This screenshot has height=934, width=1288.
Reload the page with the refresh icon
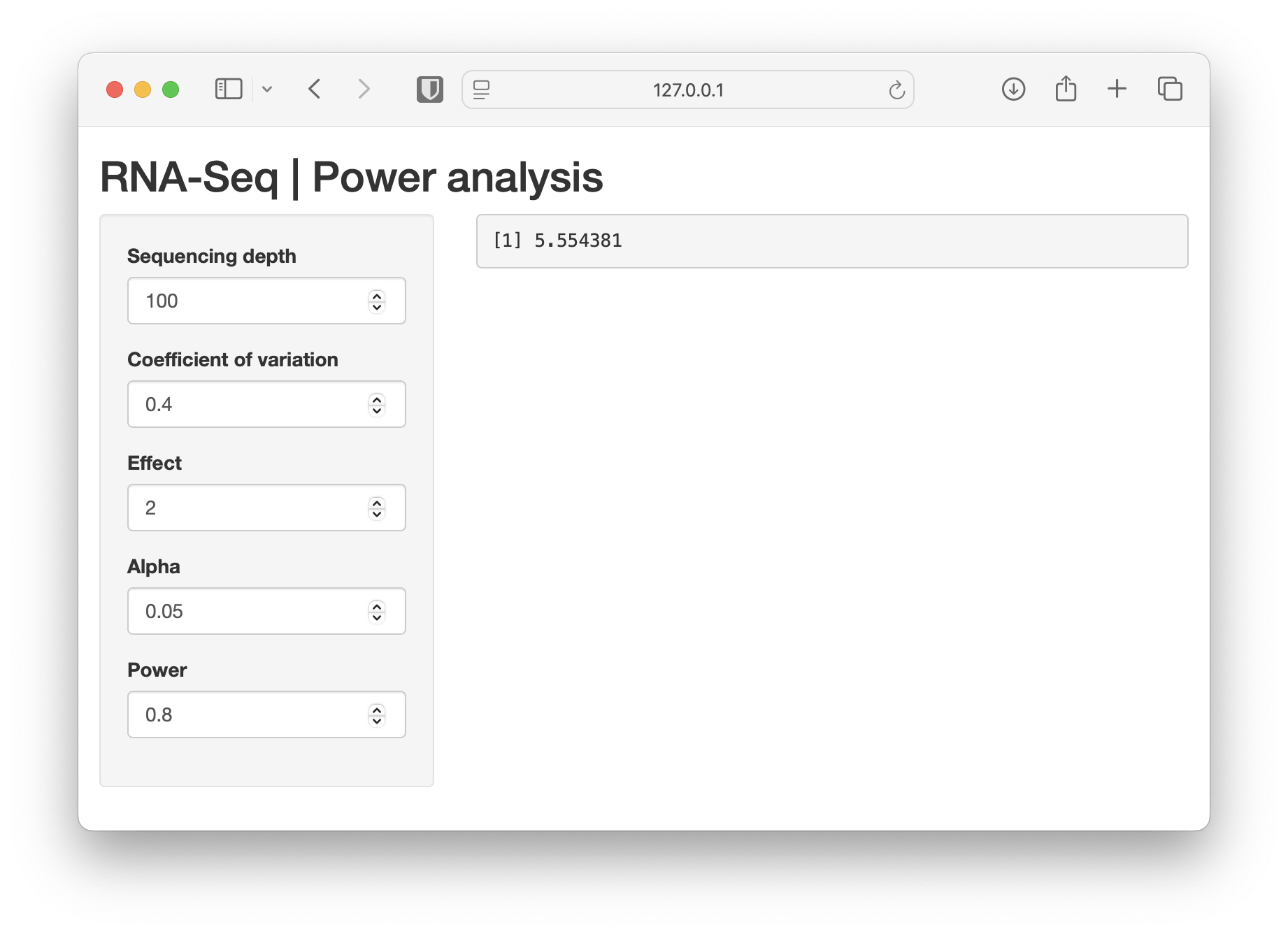(896, 89)
